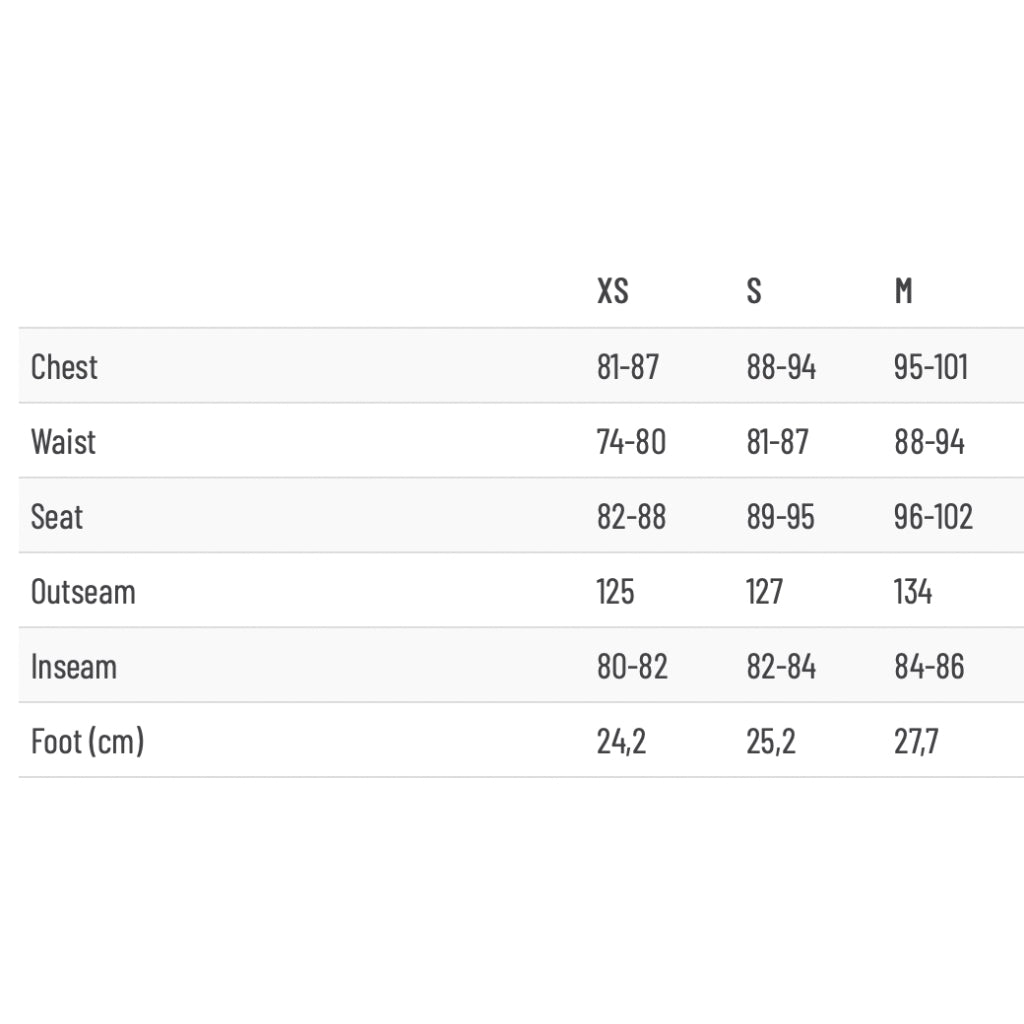Select the Chest row label
Viewport: 1024px width, 1024px height.
coord(64,367)
